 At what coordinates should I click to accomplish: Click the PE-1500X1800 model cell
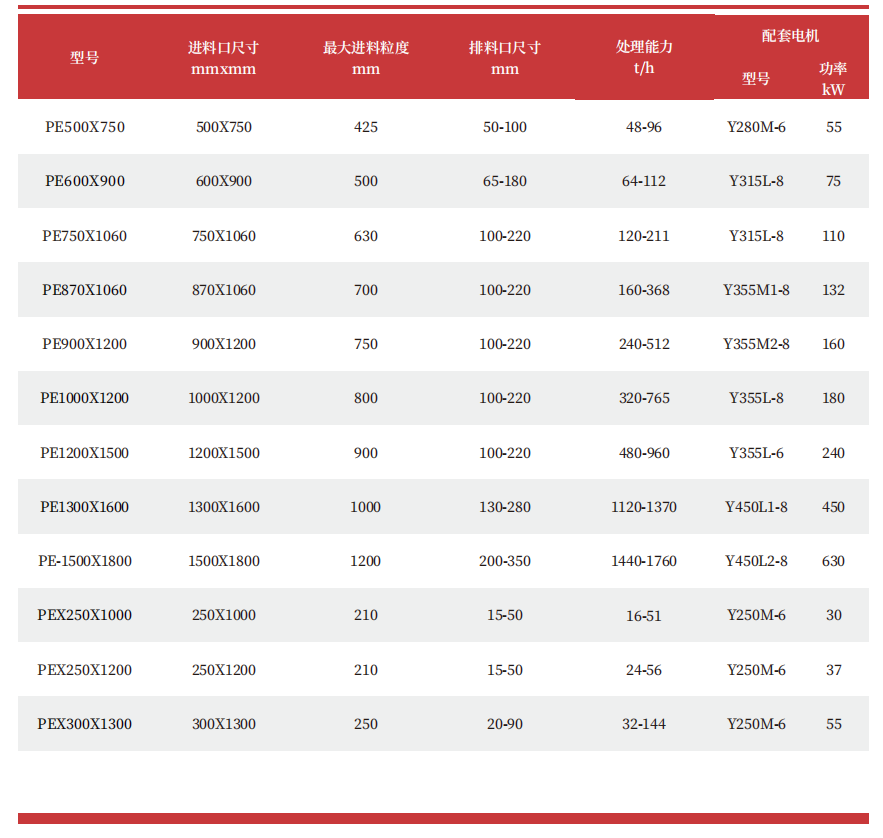[x=85, y=561]
